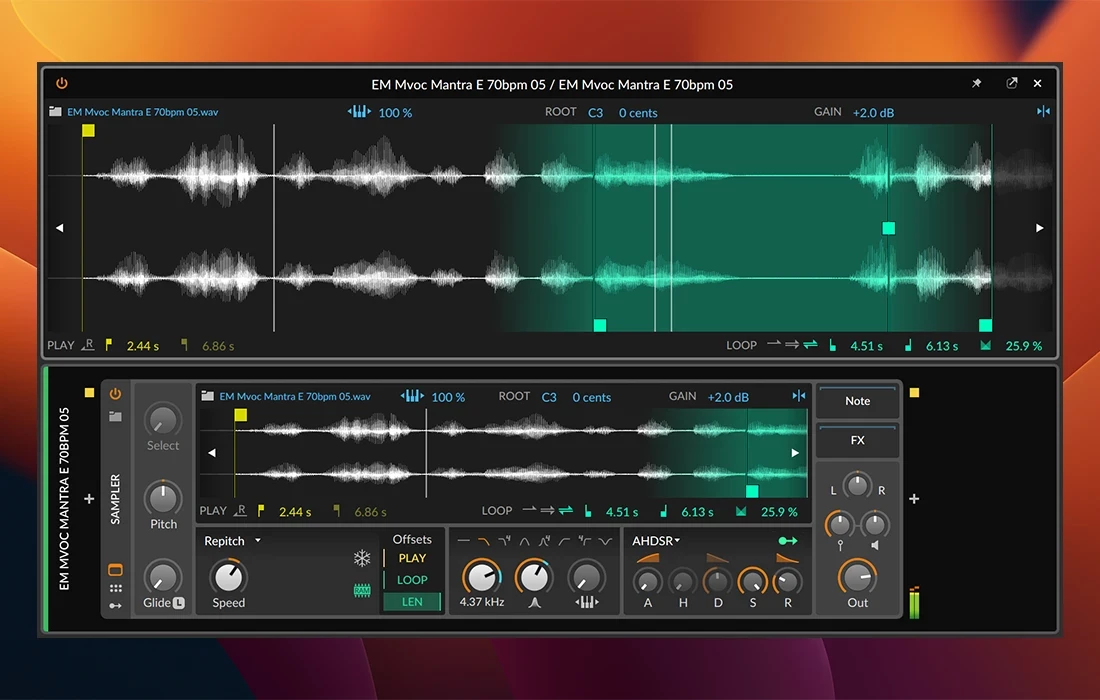Click the lowpass filter shape icon
Image resolution: width=1100 pixels, height=700 pixels.
484,540
